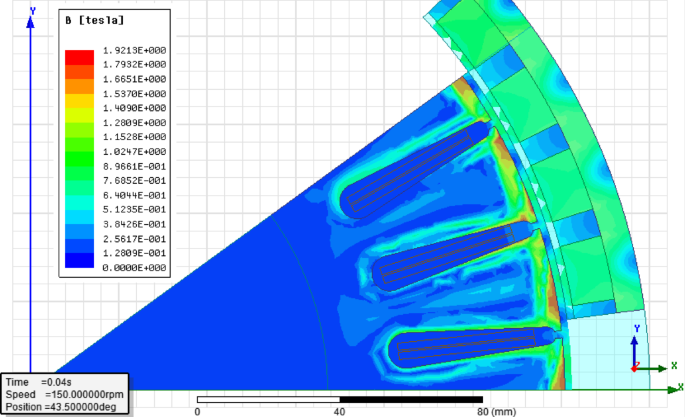This screenshot has height=417, width=685.
Task: Click the small coordinate axis triad origin
Action: coord(634,369)
